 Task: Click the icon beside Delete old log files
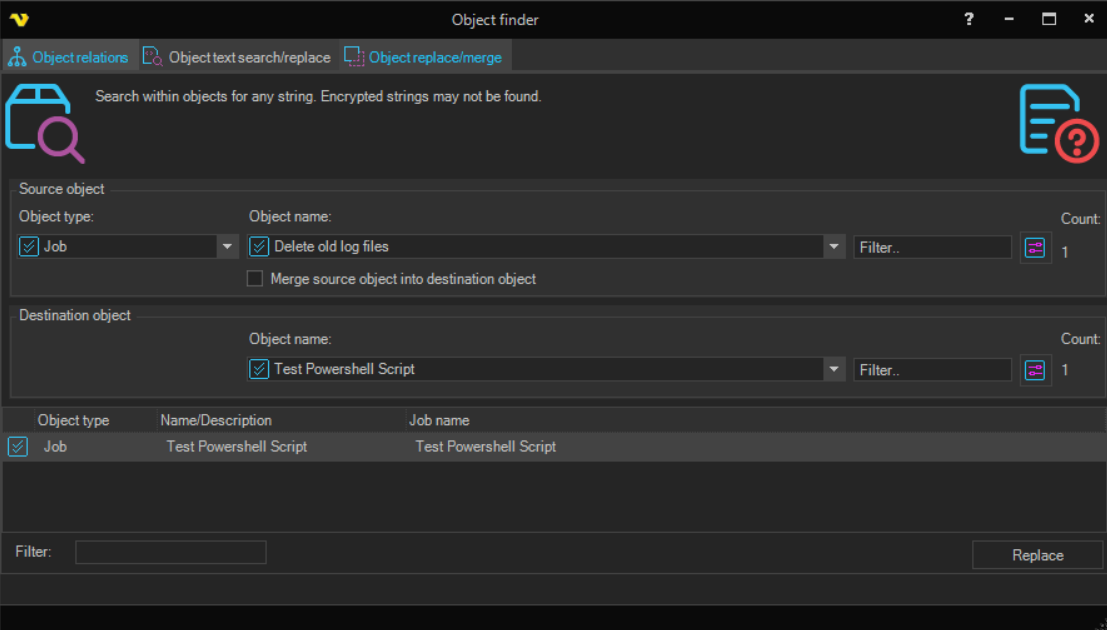tap(259, 247)
